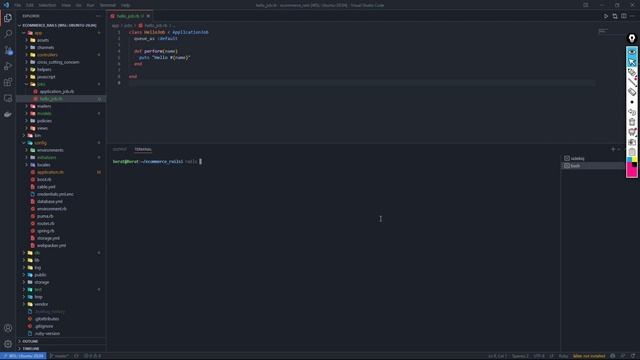Image resolution: width=640 pixels, height=360 pixels.
Task: Open application_job.rb in file tree
Action: [57, 91]
